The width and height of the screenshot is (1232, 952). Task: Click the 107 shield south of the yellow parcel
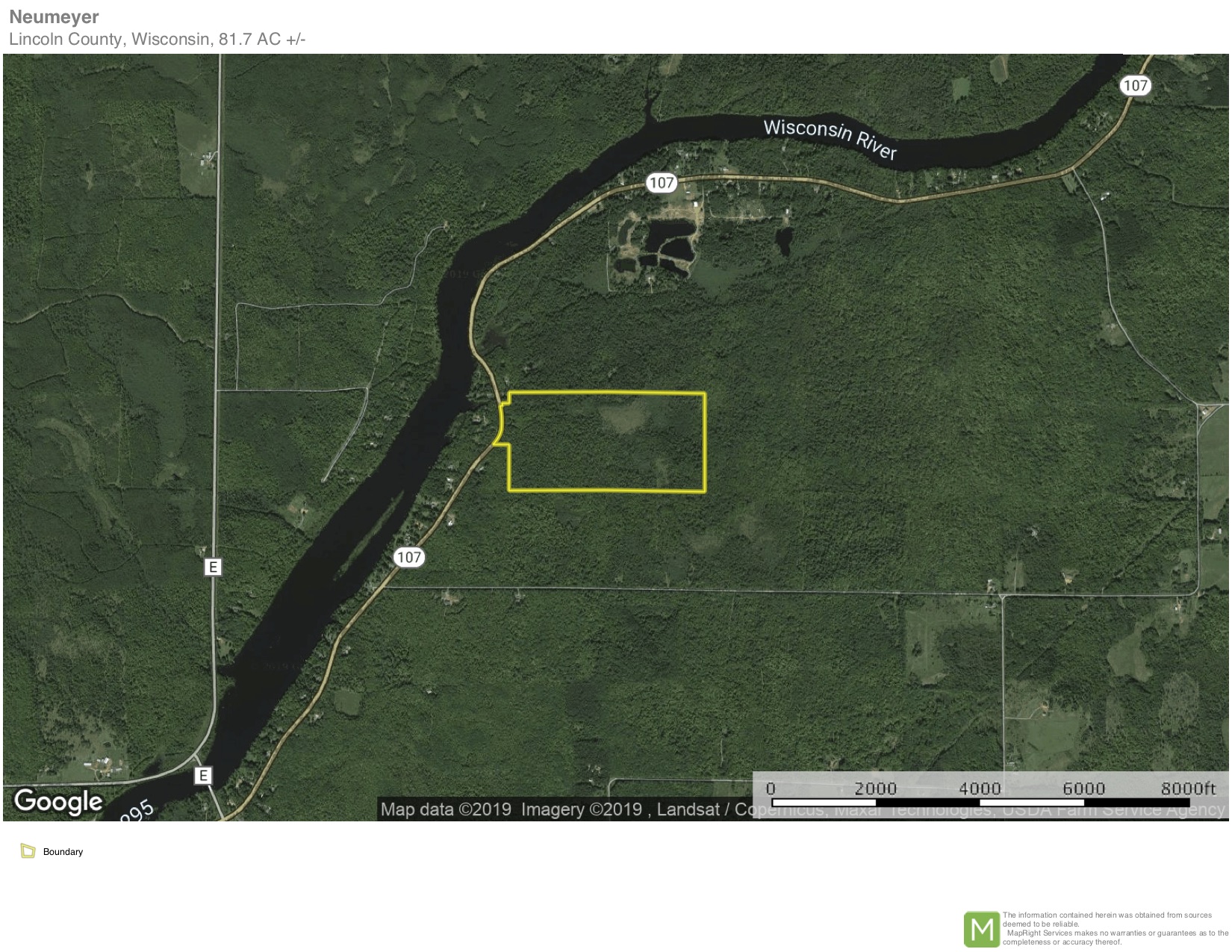pos(408,557)
